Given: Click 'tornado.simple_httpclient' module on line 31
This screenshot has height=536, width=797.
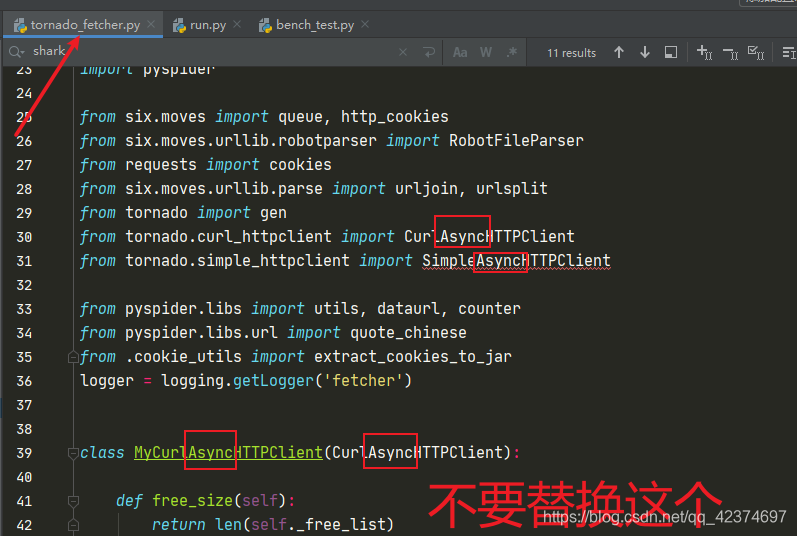Looking at the screenshot, I should (237, 261).
